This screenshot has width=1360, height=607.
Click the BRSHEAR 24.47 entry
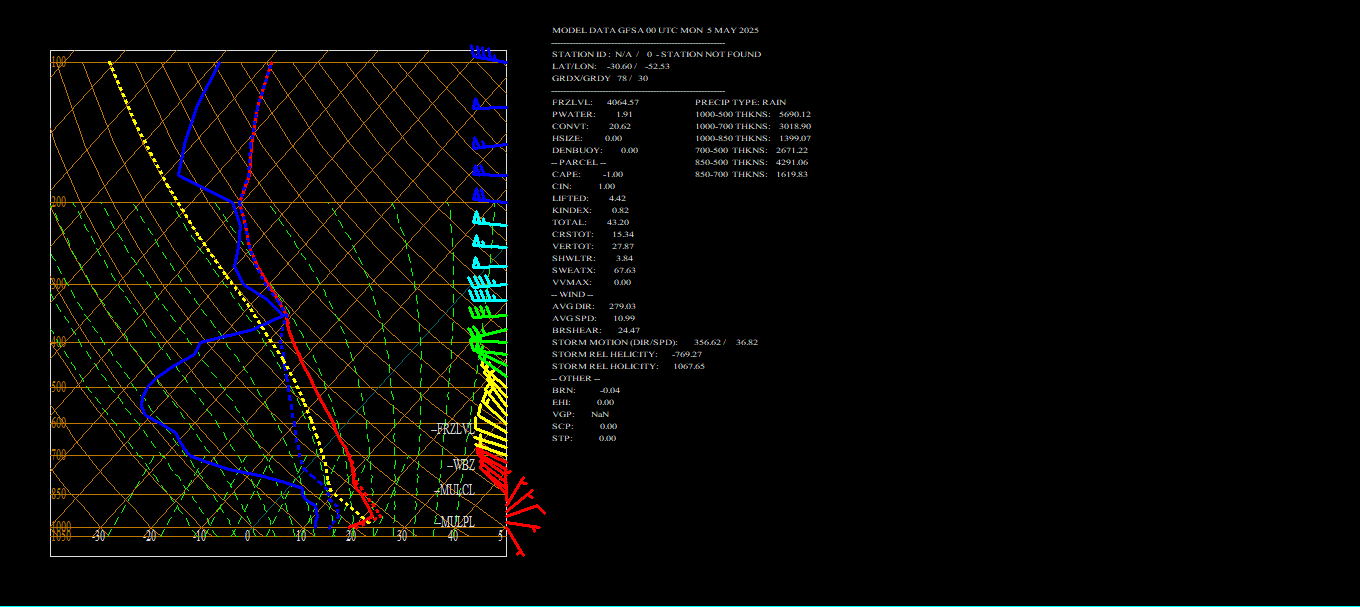[596, 330]
